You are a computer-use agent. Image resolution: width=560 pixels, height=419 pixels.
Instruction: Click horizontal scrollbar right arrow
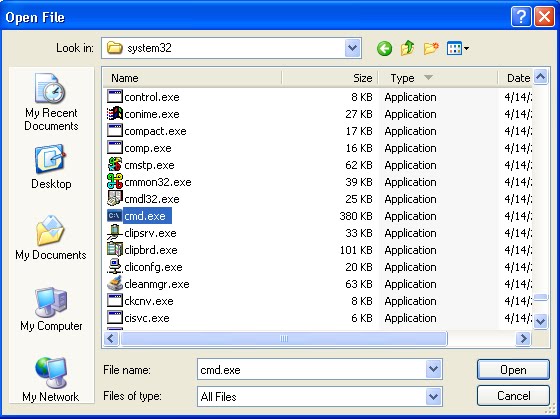(524, 338)
